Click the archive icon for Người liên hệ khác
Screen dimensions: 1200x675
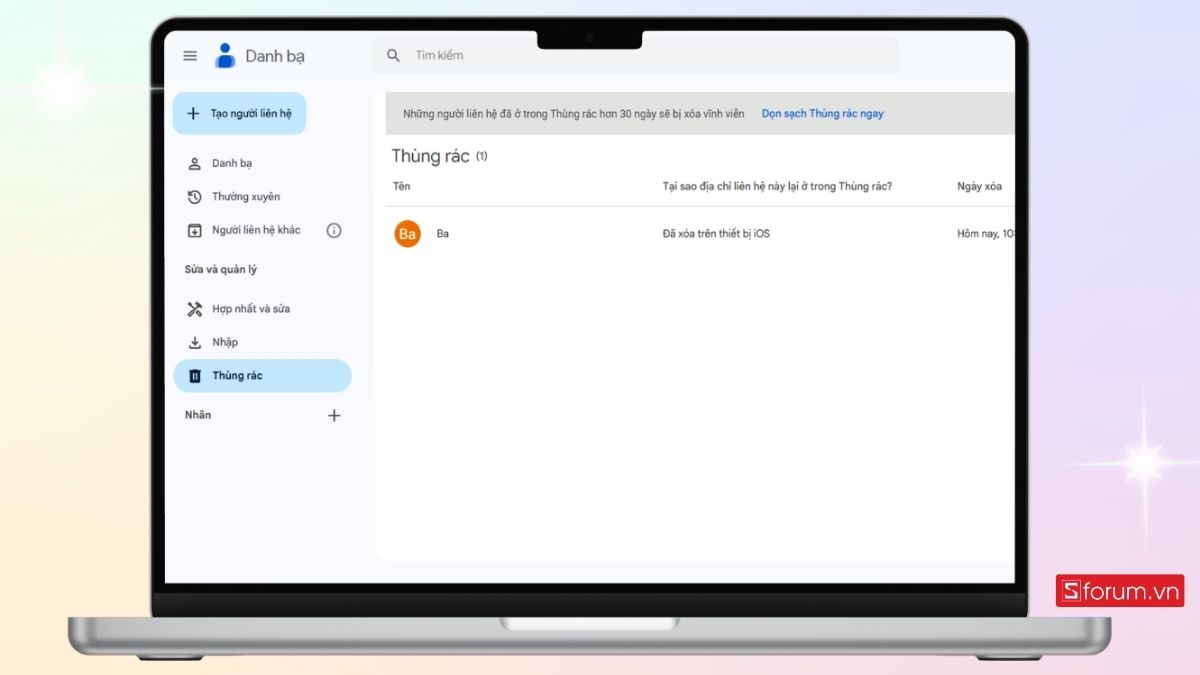tap(195, 230)
